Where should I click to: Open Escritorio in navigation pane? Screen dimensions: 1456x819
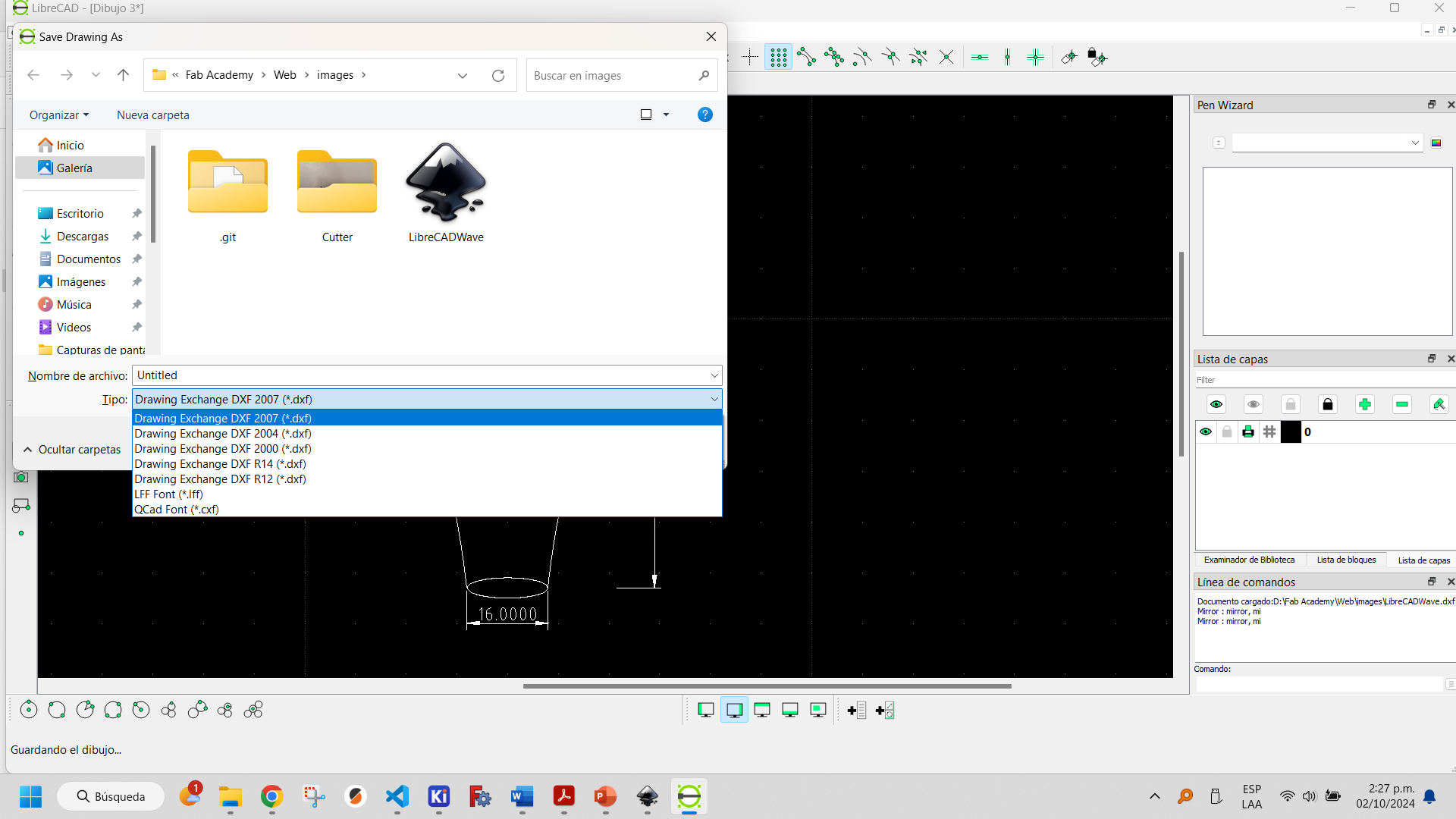pyautogui.click(x=80, y=214)
